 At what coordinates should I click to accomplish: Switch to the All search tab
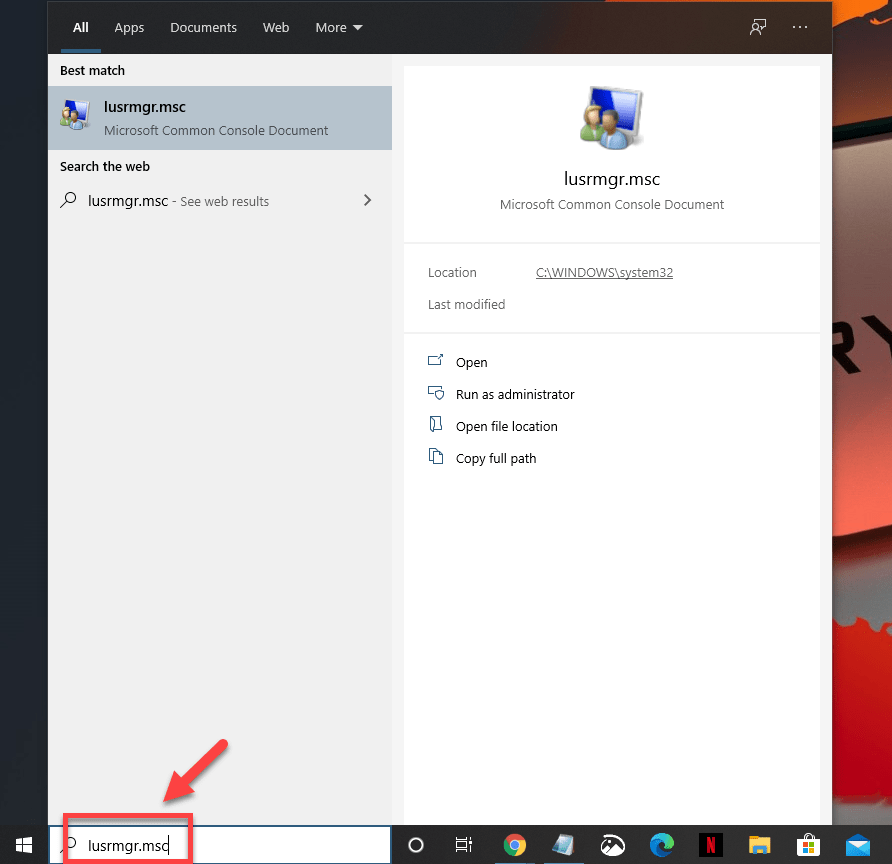tap(81, 27)
